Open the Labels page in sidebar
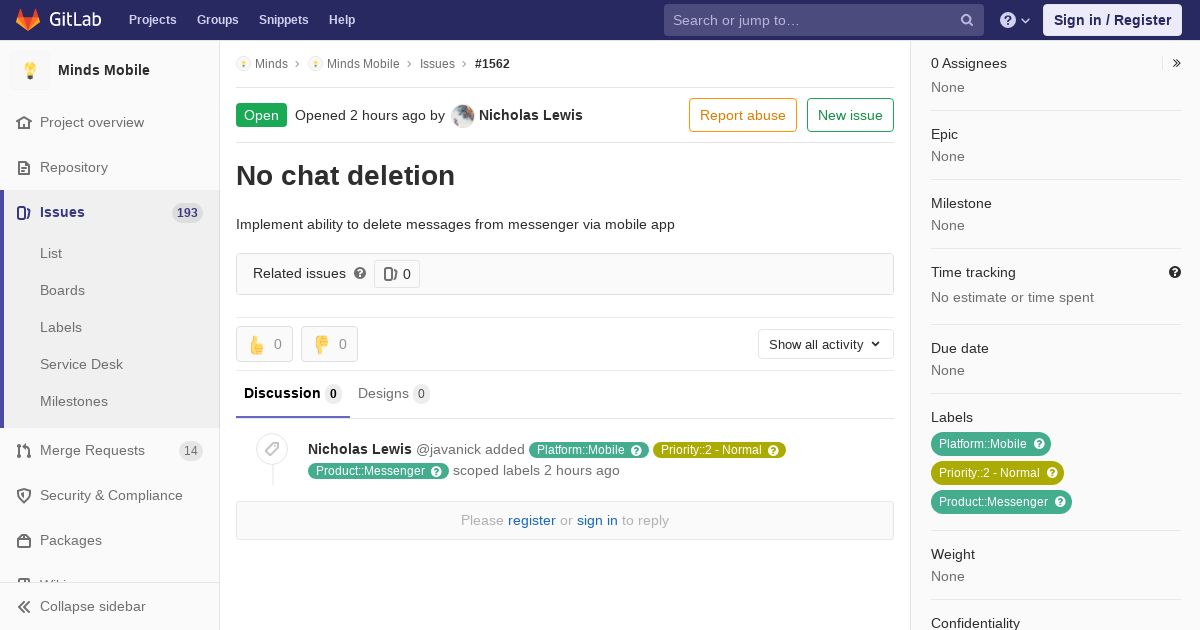The image size is (1200, 630). (x=61, y=327)
